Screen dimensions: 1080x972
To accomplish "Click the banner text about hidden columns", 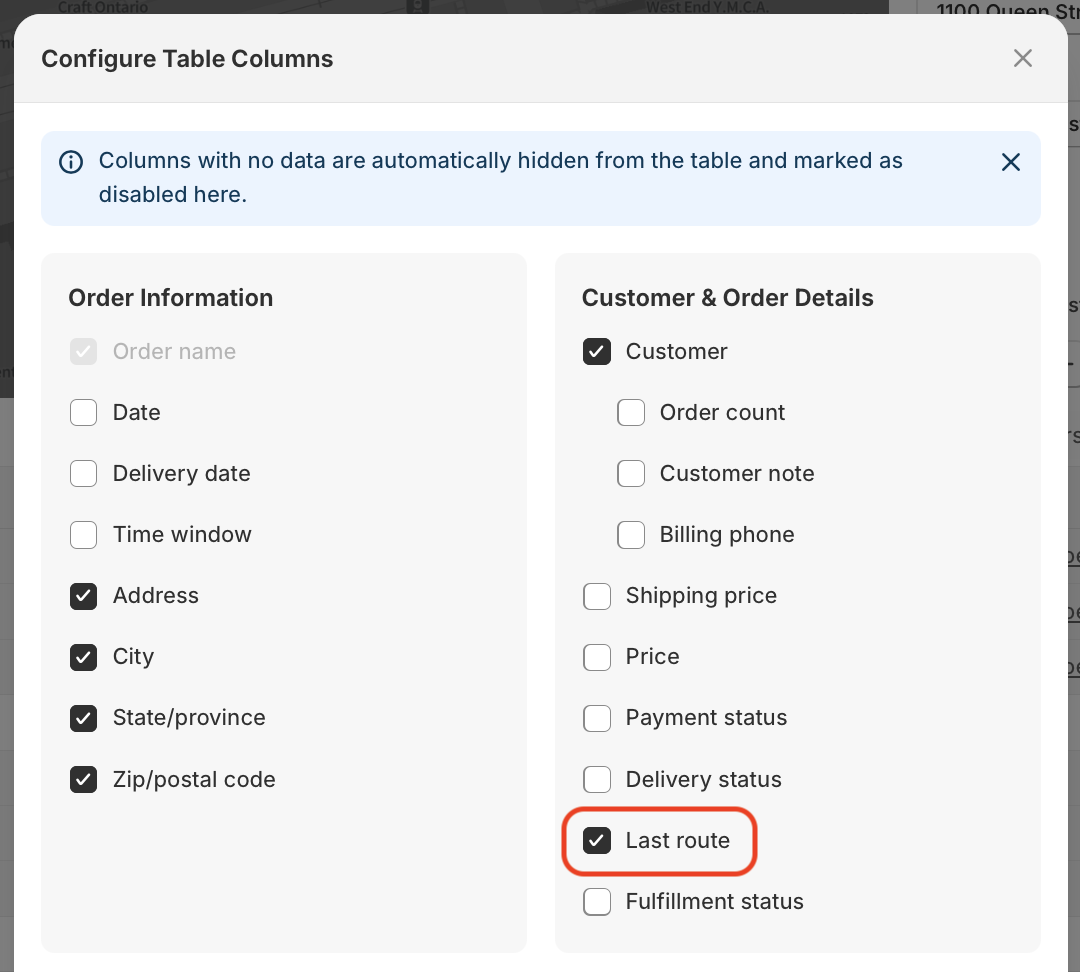I will pos(501,178).
